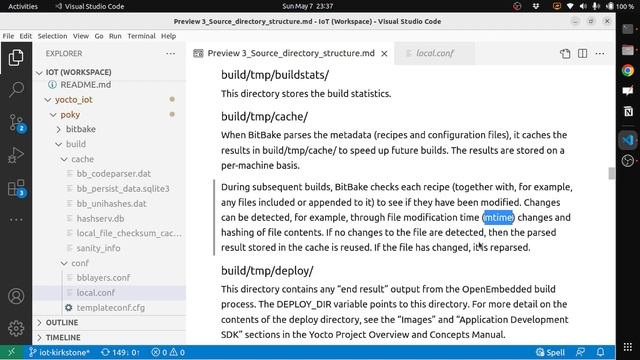The image size is (640, 360).
Task: Switch to local.conf tab
Action: point(435,53)
